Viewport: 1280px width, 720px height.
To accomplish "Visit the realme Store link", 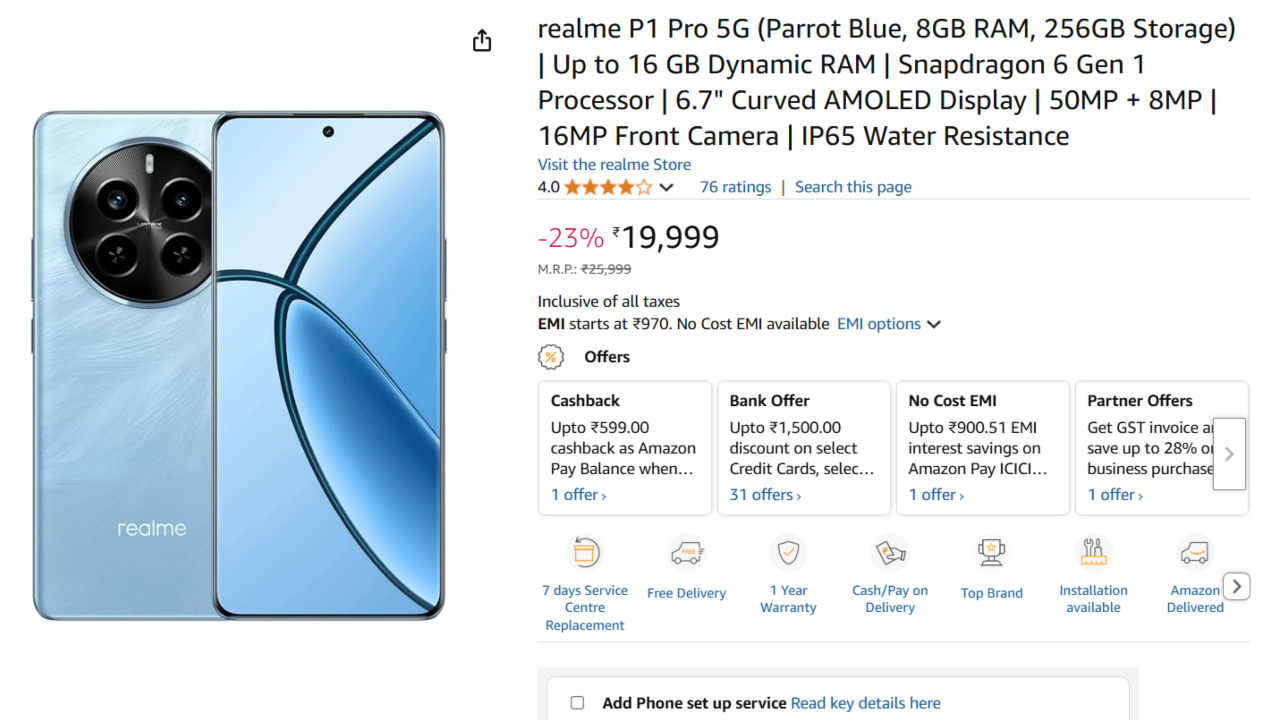I will pos(614,164).
